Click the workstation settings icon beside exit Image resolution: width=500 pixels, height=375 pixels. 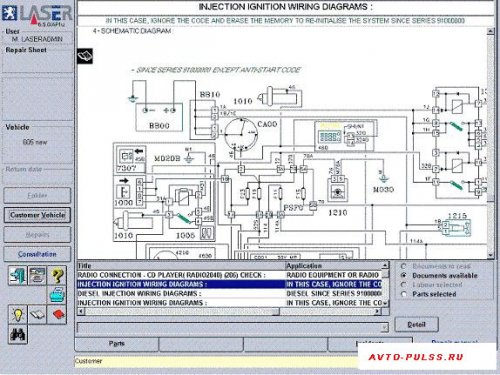coord(37,275)
